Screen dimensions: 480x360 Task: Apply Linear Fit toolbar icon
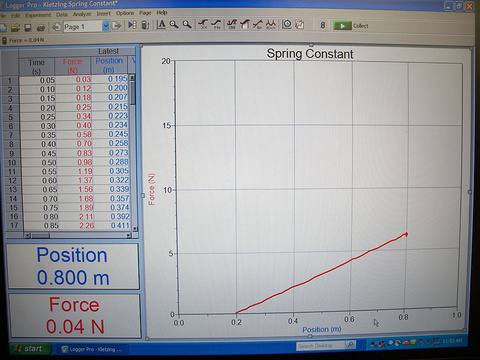pyautogui.click(x=258, y=24)
